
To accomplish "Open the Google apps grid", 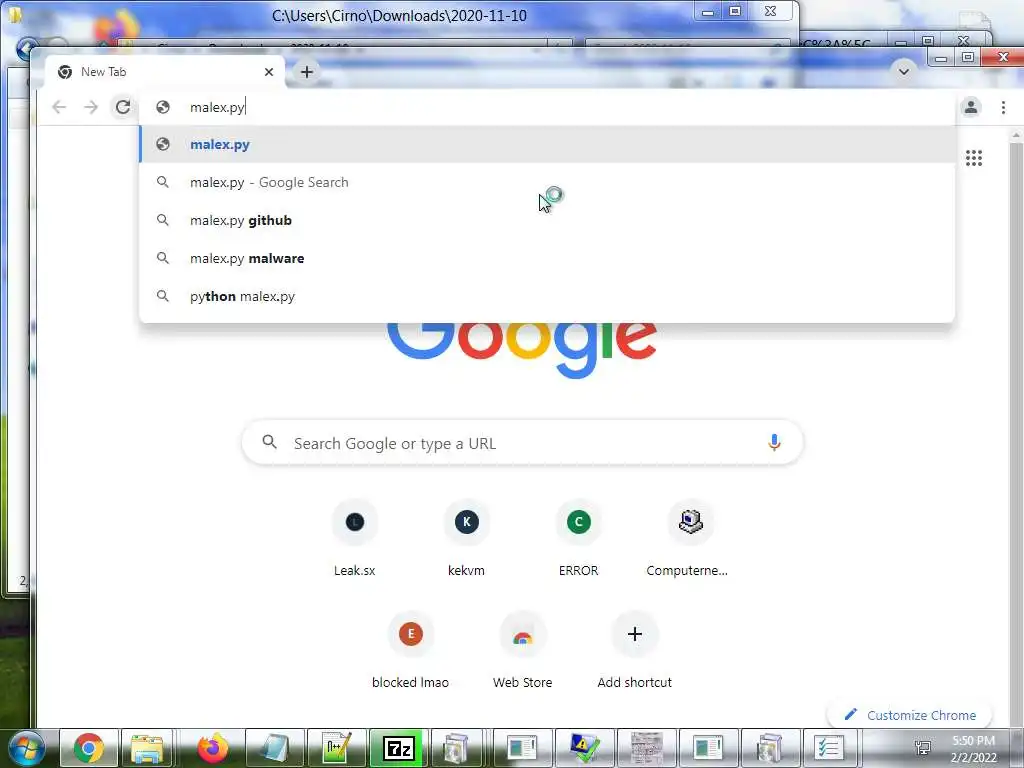I will coord(974,157).
